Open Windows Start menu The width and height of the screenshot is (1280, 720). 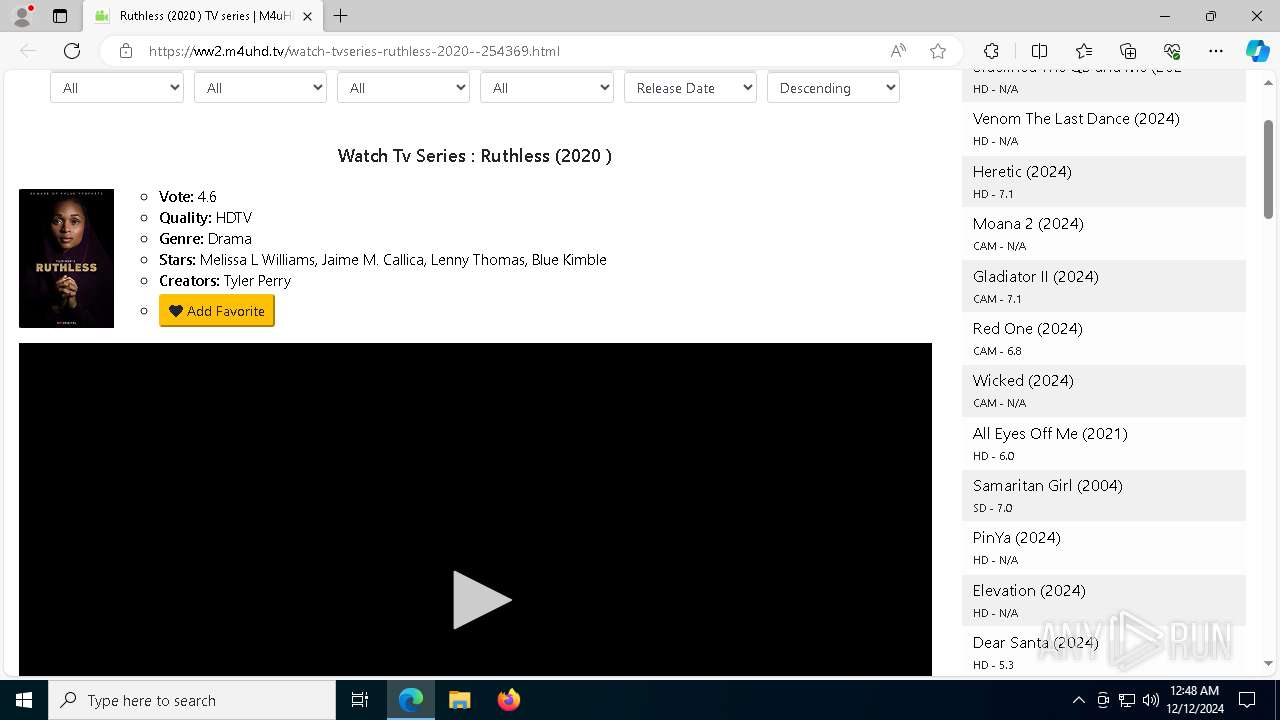pyautogui.click(x=24, y=700)
